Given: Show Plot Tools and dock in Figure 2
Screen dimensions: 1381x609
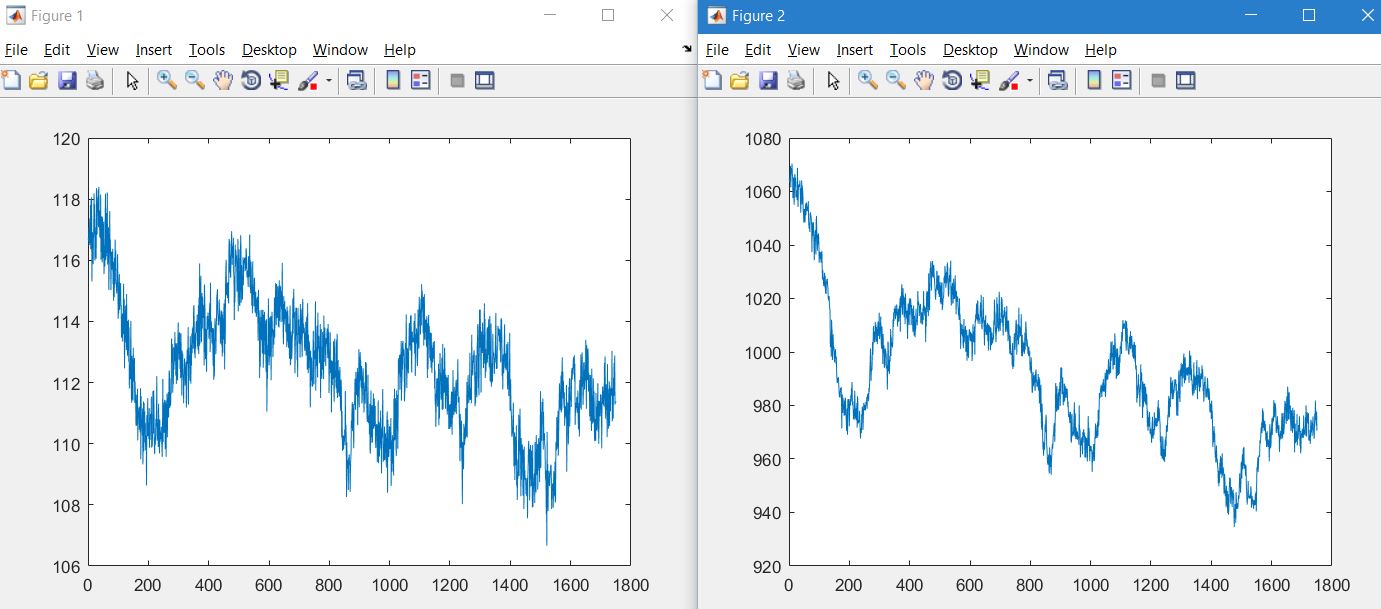Looking at the screenshot, I should click(1186, 81).
